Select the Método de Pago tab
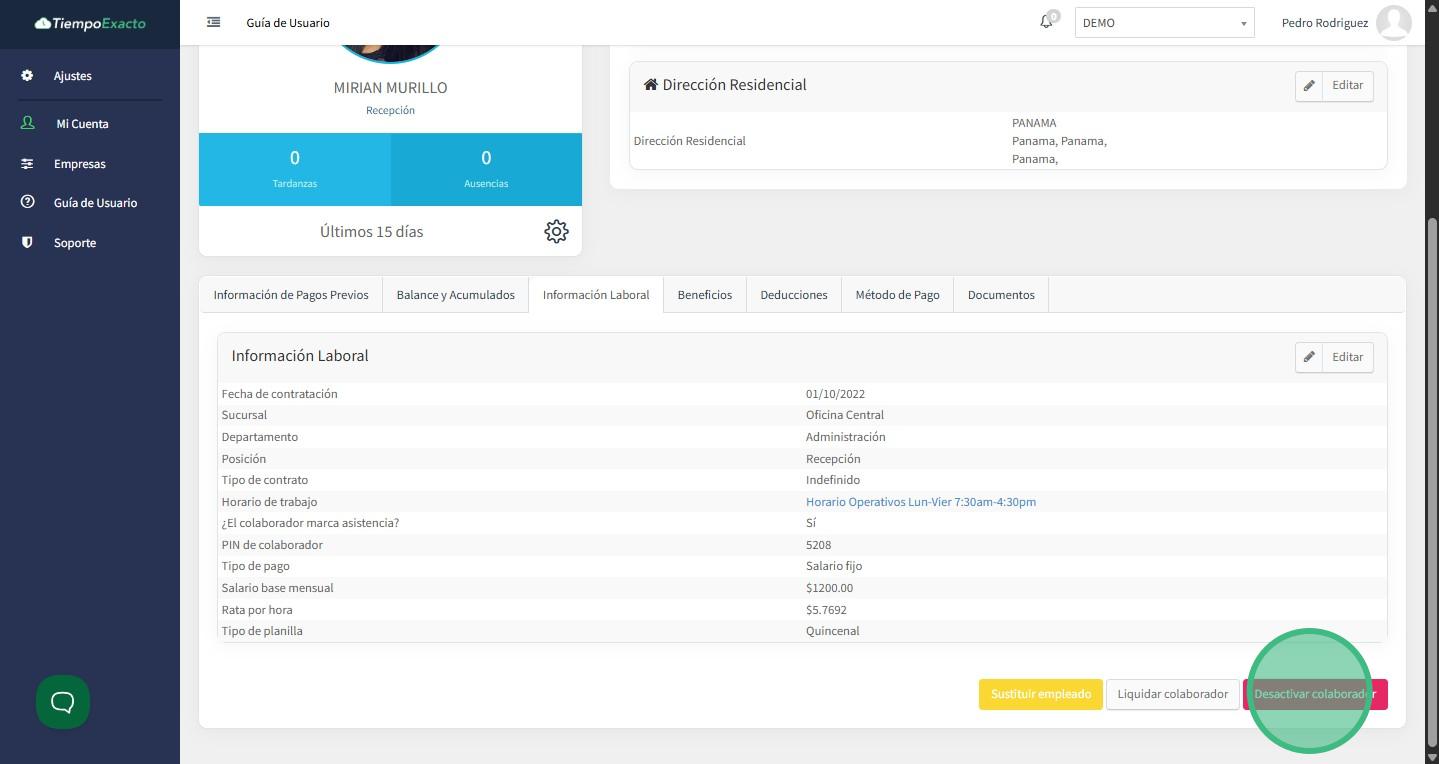This screenshot has height=764, width=1439. [x=897, y=295]
